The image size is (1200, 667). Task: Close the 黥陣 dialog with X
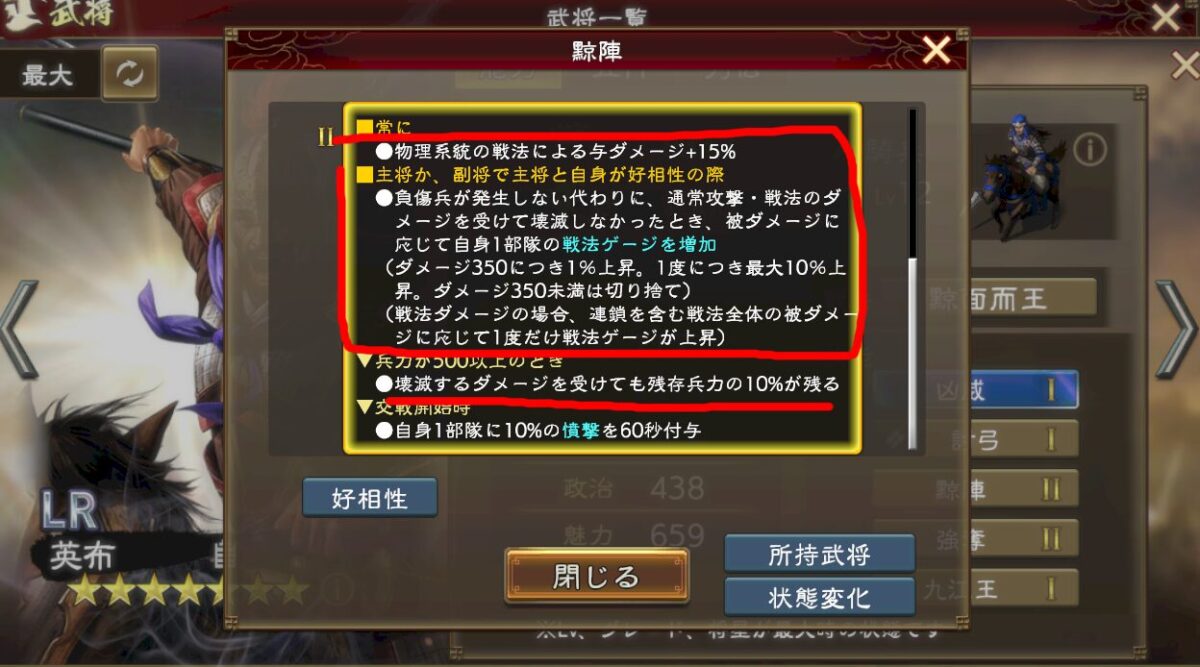click(x=936, y=49)
